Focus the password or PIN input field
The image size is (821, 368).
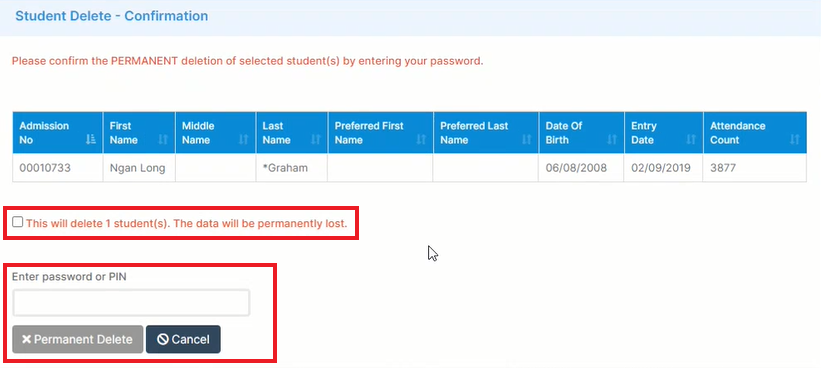coord(131,303)
